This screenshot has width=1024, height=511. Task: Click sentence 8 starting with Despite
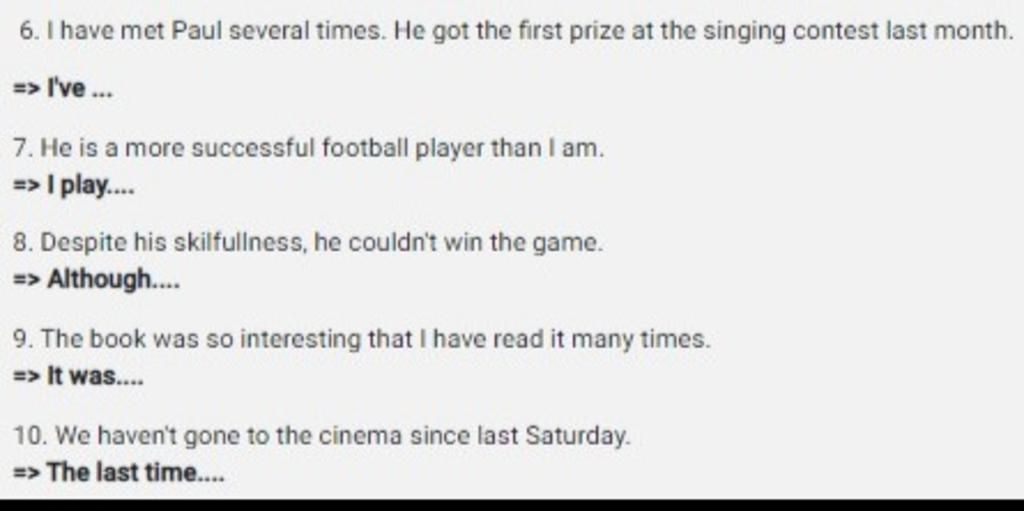point(308,244)
